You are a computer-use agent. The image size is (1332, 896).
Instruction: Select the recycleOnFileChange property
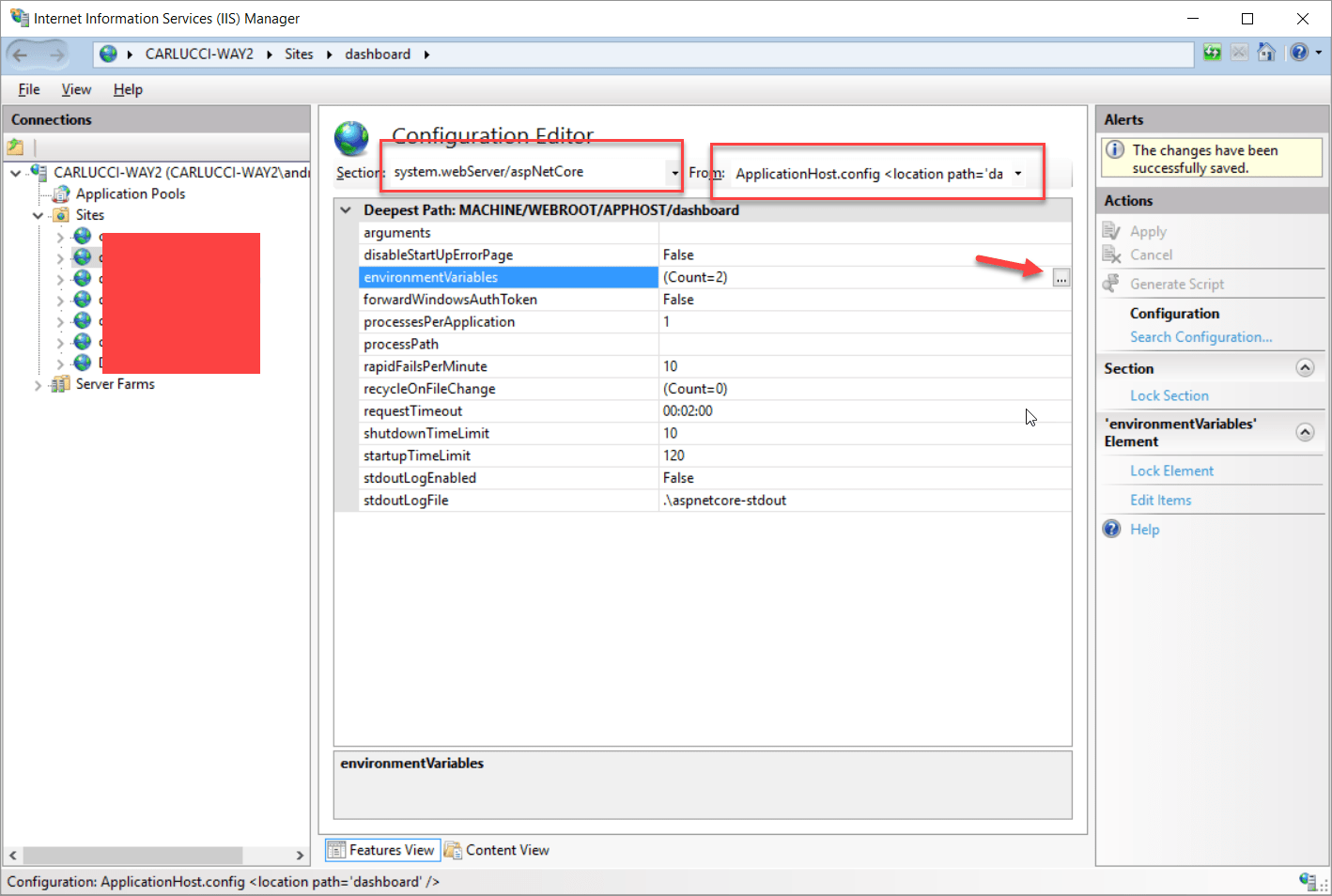(715, 389)
